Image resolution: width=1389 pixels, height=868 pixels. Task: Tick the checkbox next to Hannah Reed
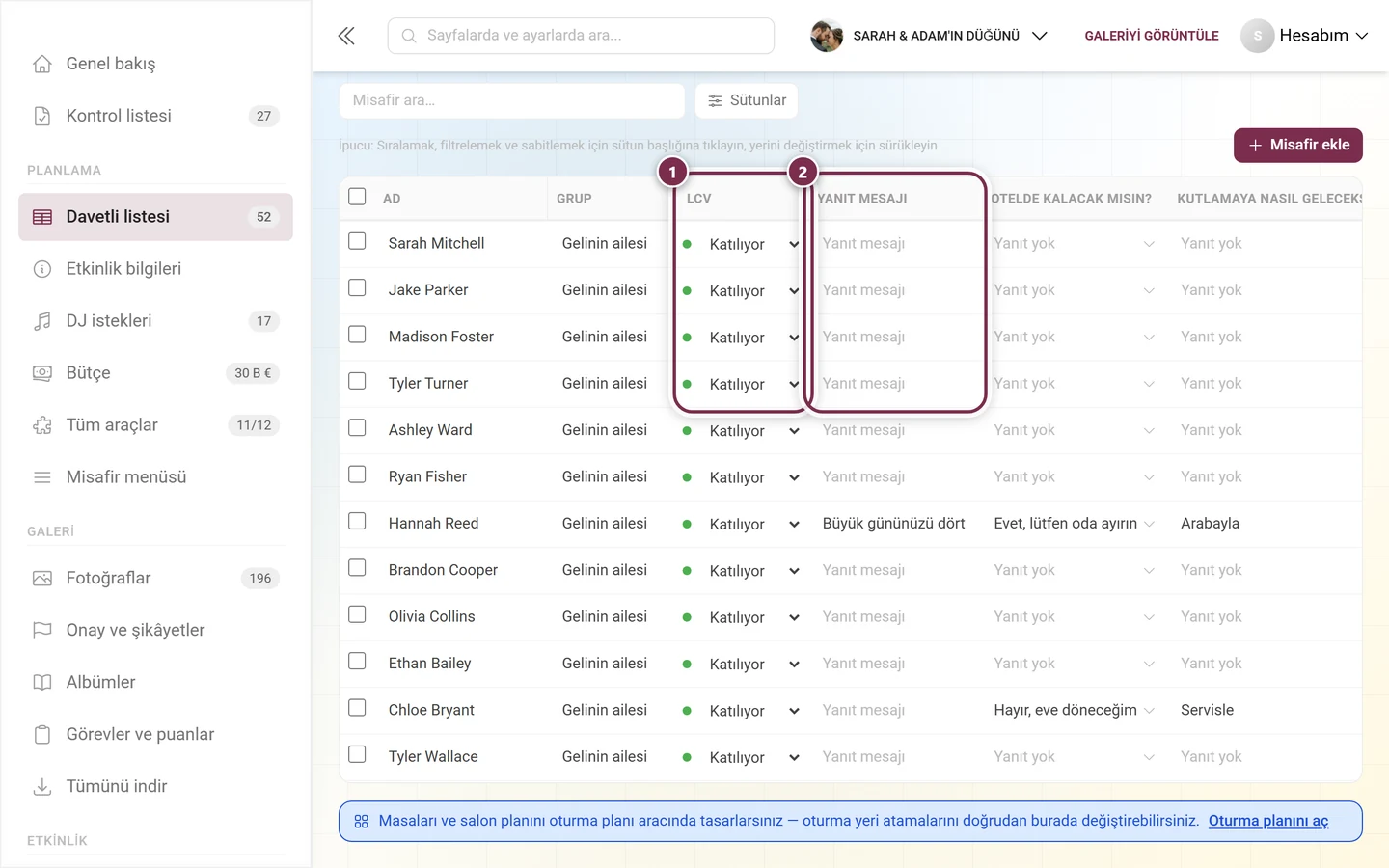point(357,521)
